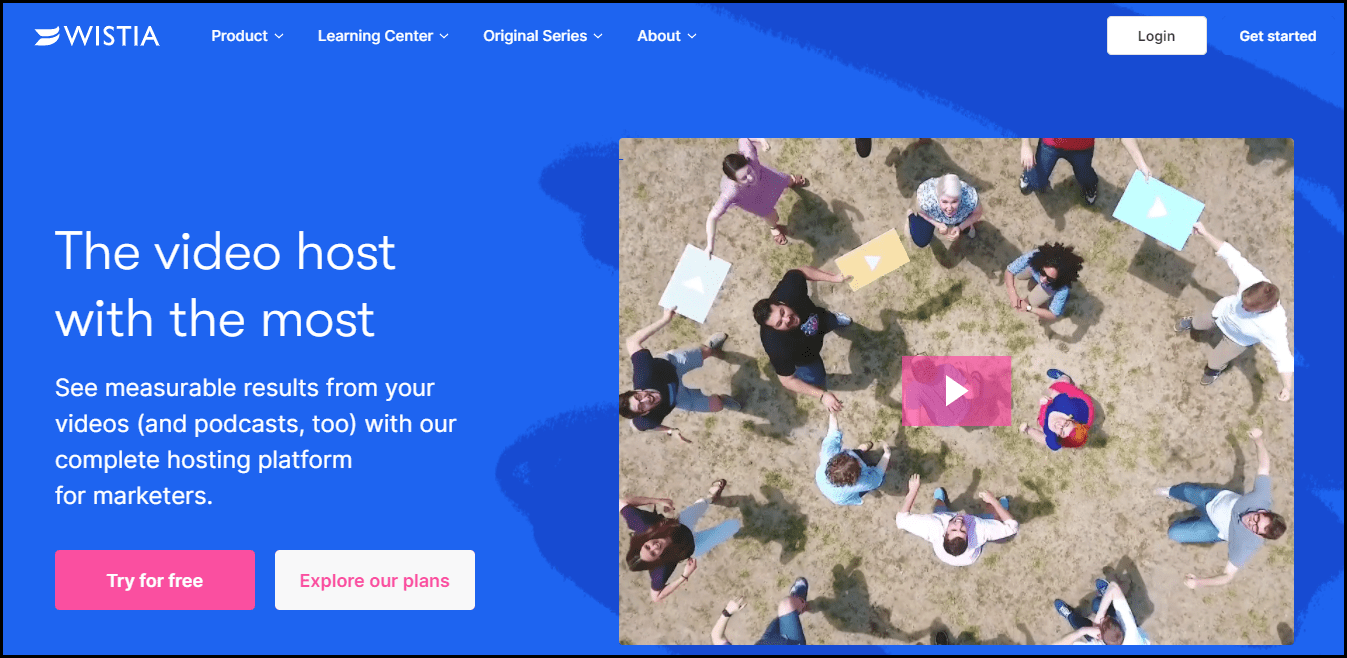Expand the Learning Center chevron
This screenshot has height=658, width=1347.
pos(444,36)
